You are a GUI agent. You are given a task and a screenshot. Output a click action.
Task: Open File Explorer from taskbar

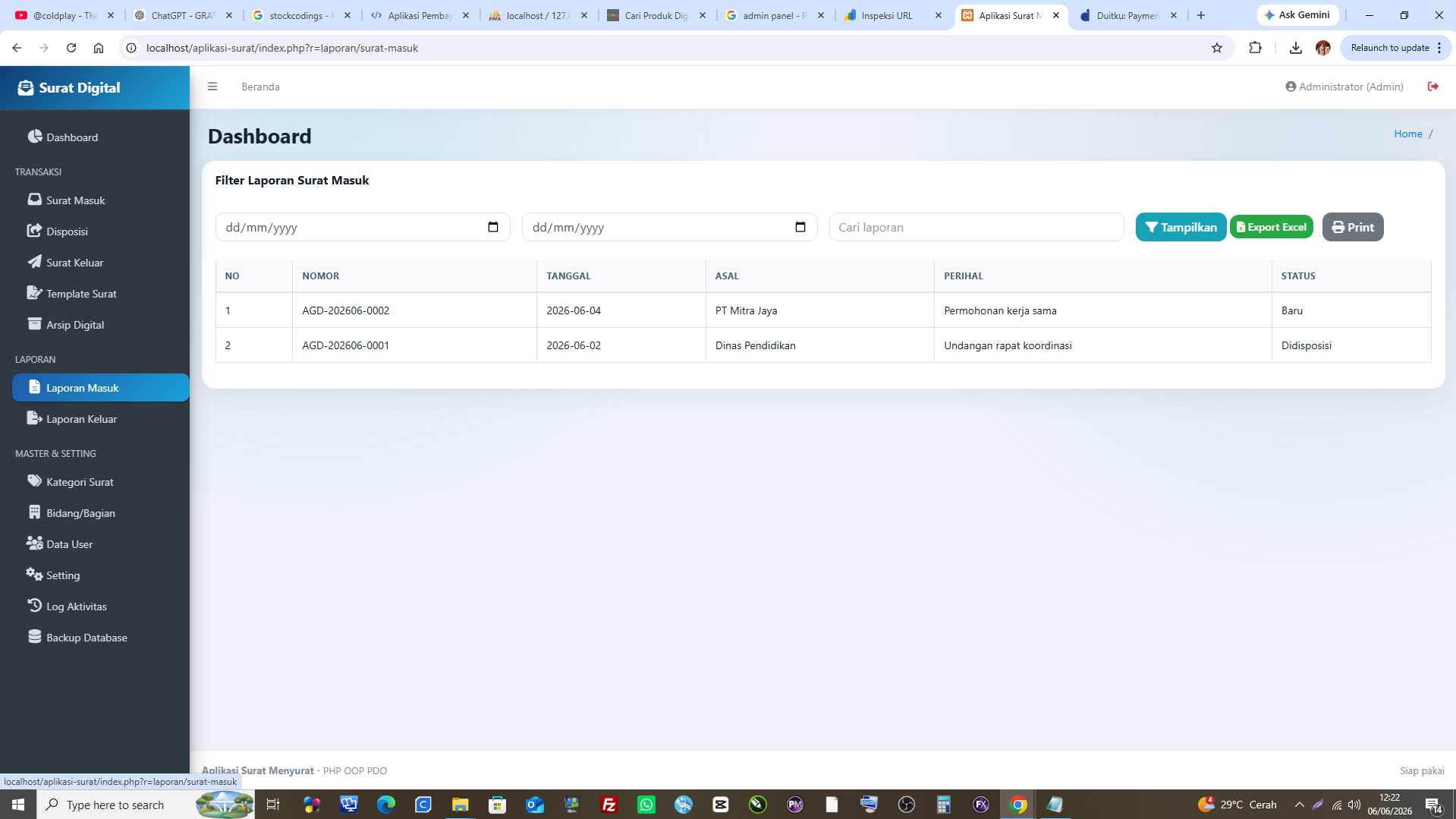pyautogui.click(x=461, y=805)
